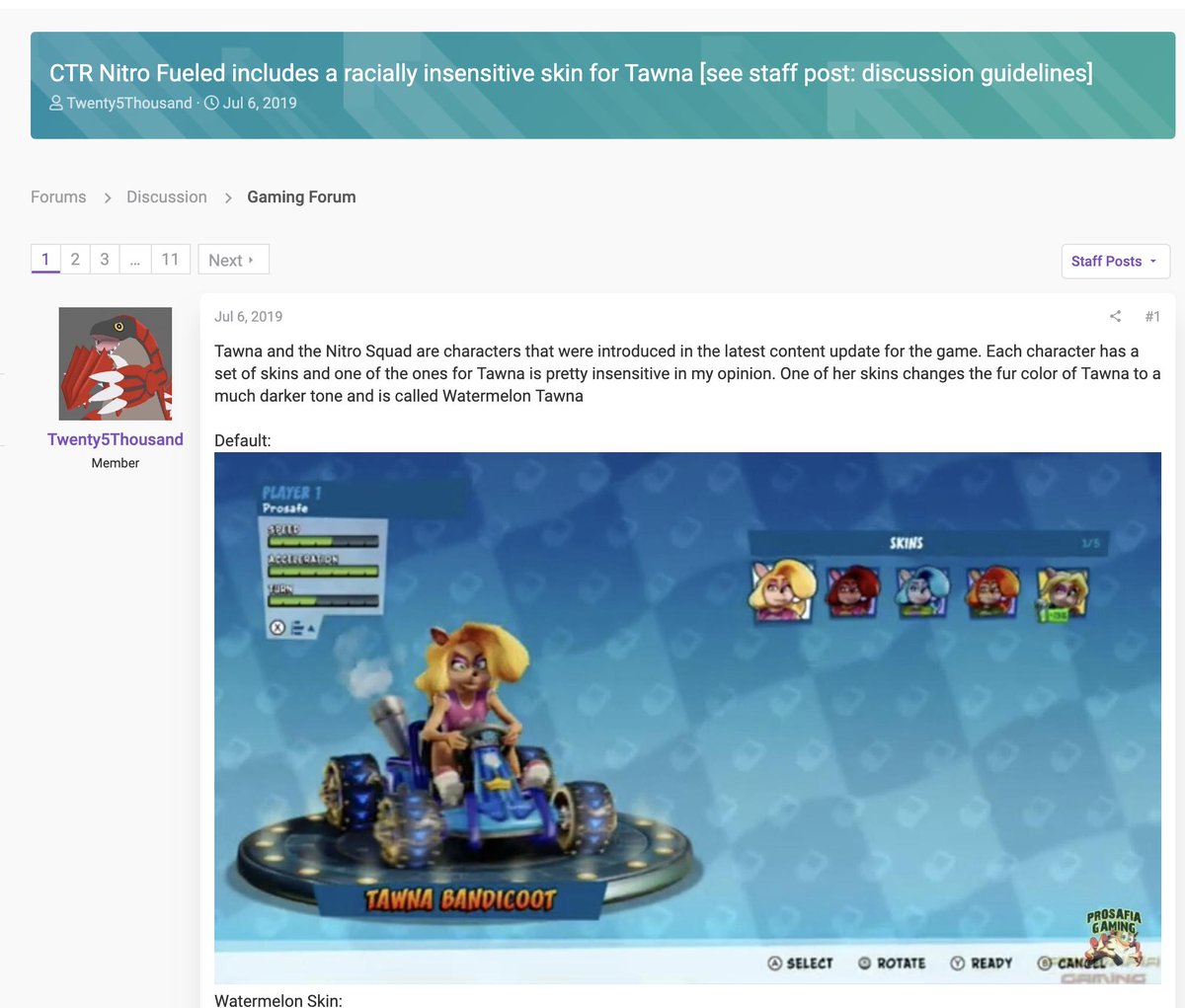Viewport: 1185px width, 1008px height.
Task: Go to page 2 of thread
Action: click(75, 260)
